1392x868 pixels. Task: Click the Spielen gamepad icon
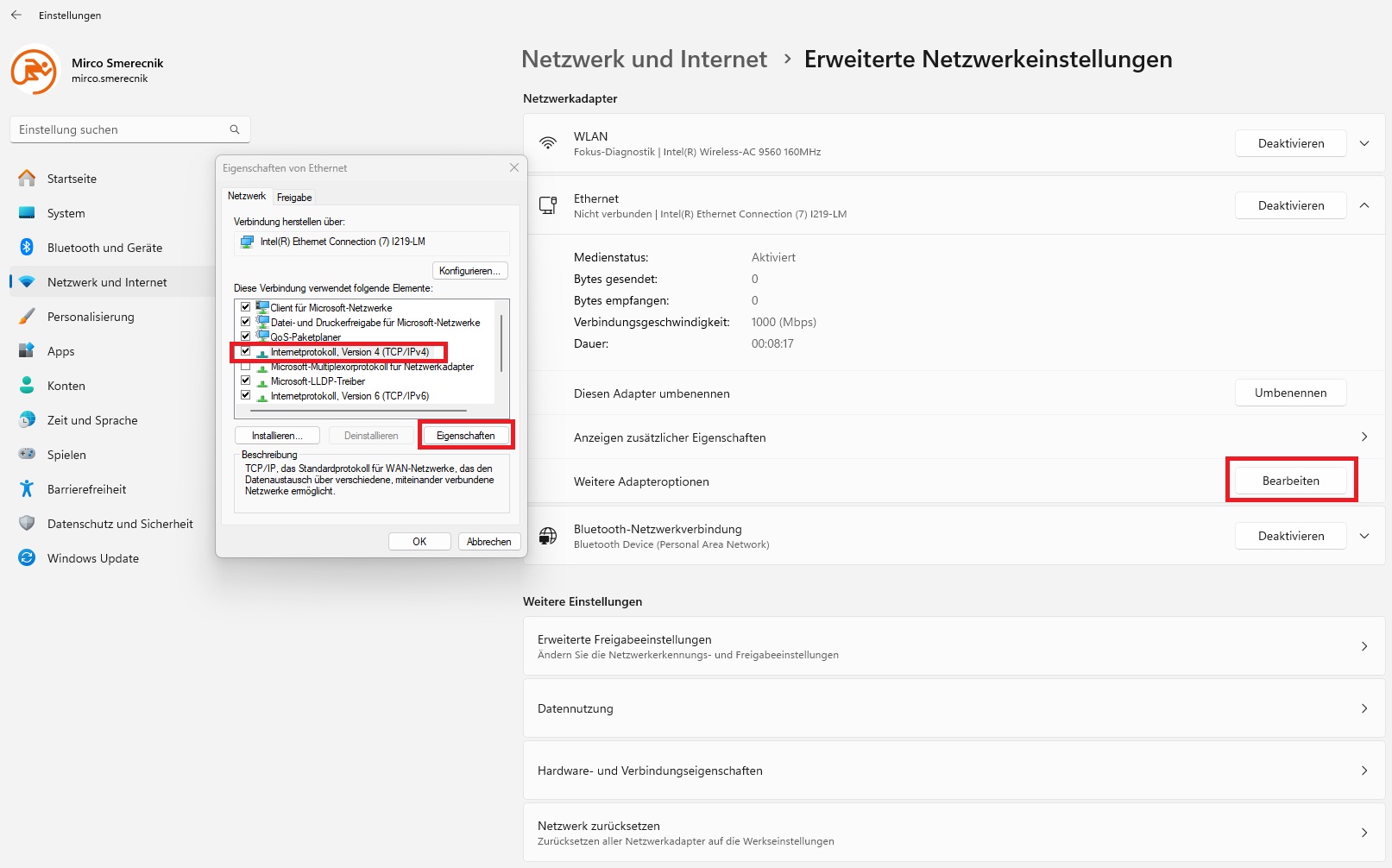tap(27, 454)
